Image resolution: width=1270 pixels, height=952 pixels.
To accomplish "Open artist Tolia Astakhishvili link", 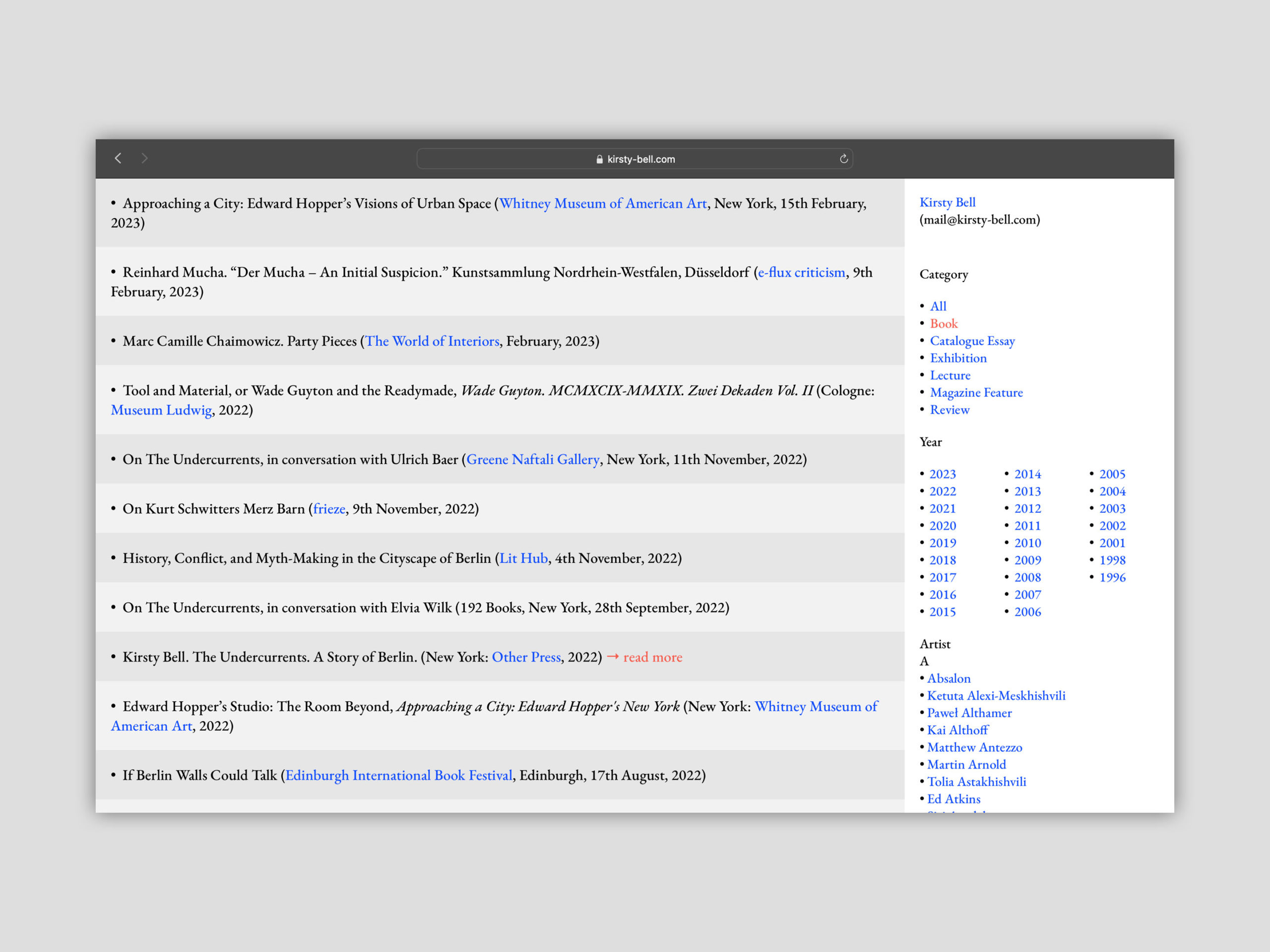I will (x=977, y=781).
